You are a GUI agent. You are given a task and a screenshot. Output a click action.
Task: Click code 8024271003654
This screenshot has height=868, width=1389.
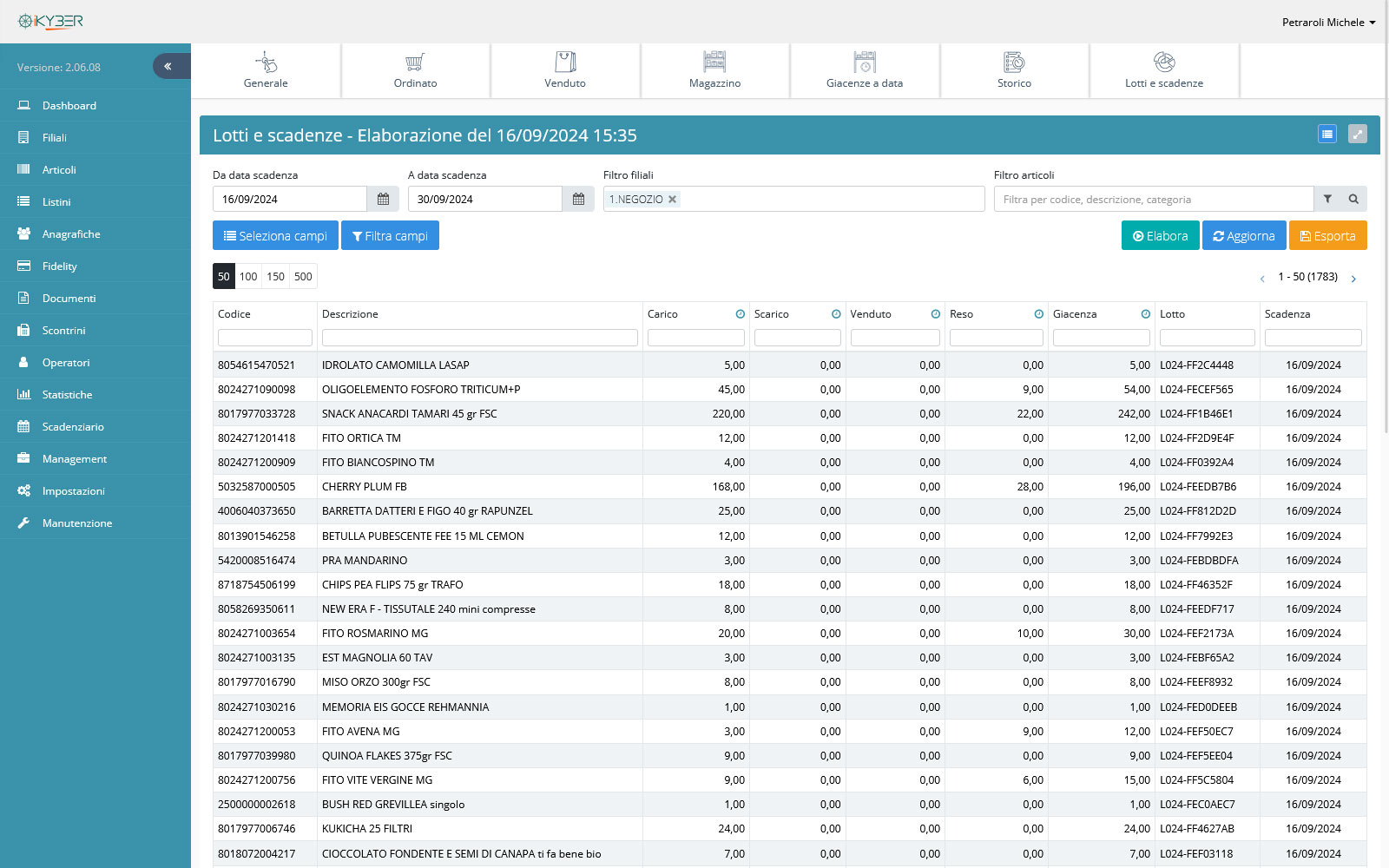point(256,633)
